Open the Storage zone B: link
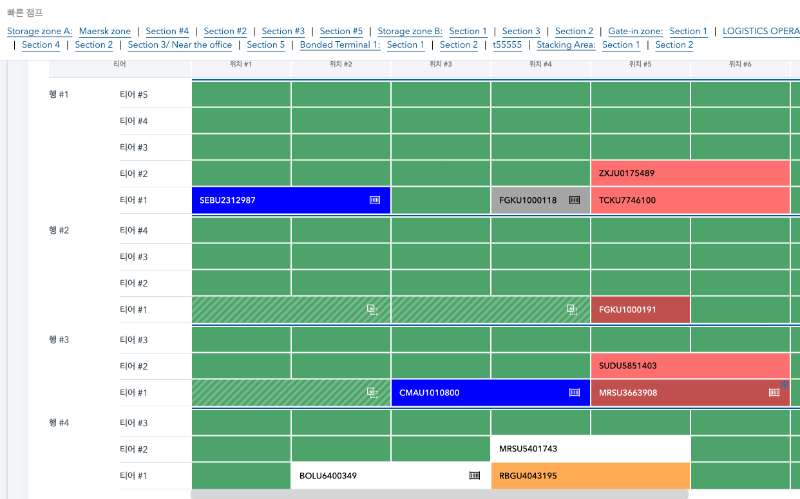 [x=410, y=31]
